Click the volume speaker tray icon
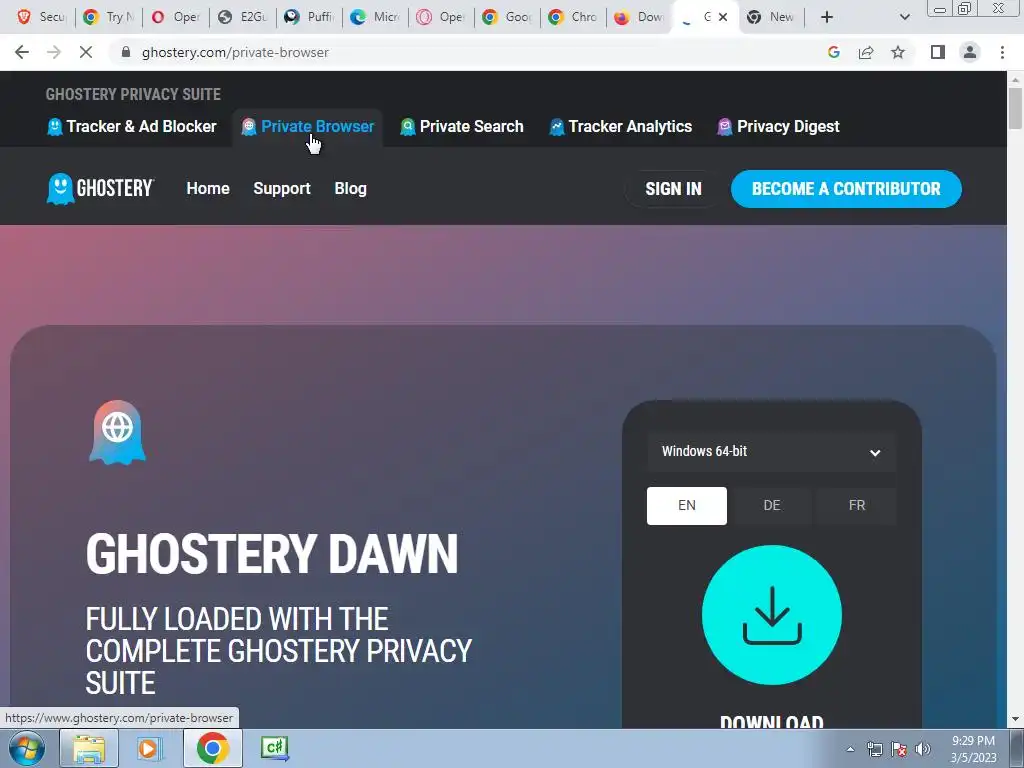This screenshot has width=1024, height=768. 923,749
